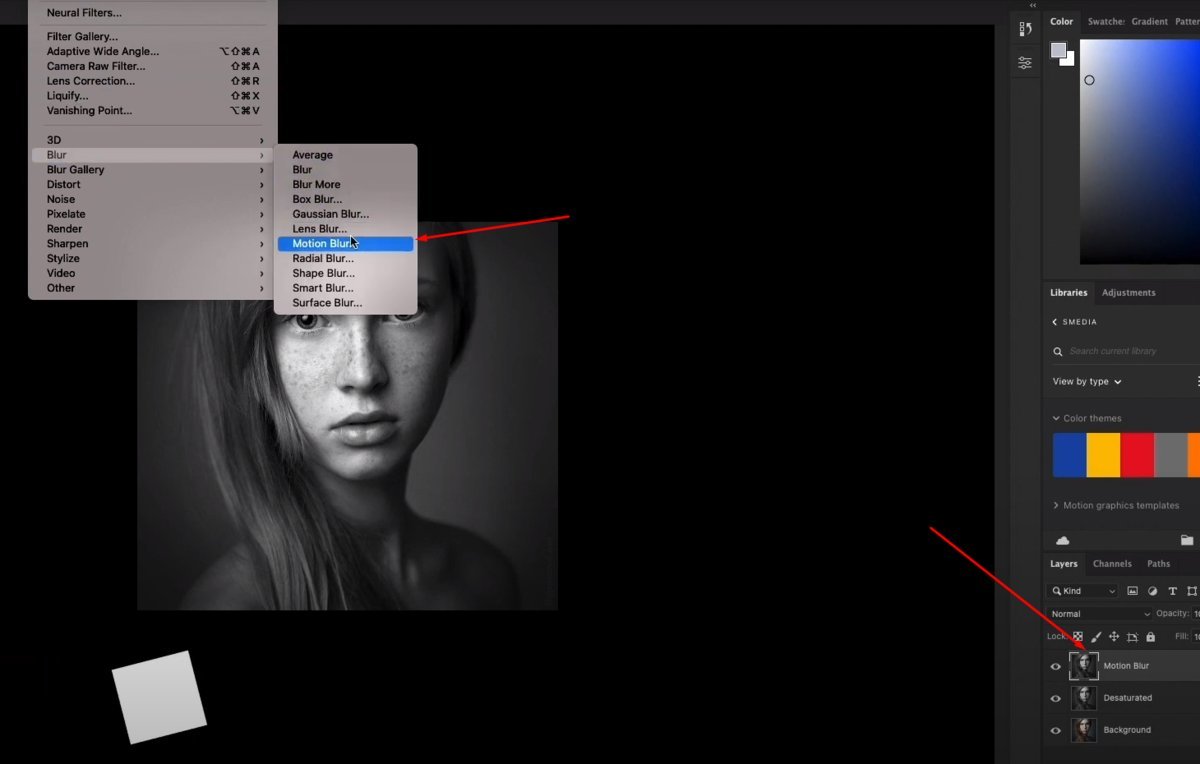Open the Adjustments tab

click(x=1128, y=293)
